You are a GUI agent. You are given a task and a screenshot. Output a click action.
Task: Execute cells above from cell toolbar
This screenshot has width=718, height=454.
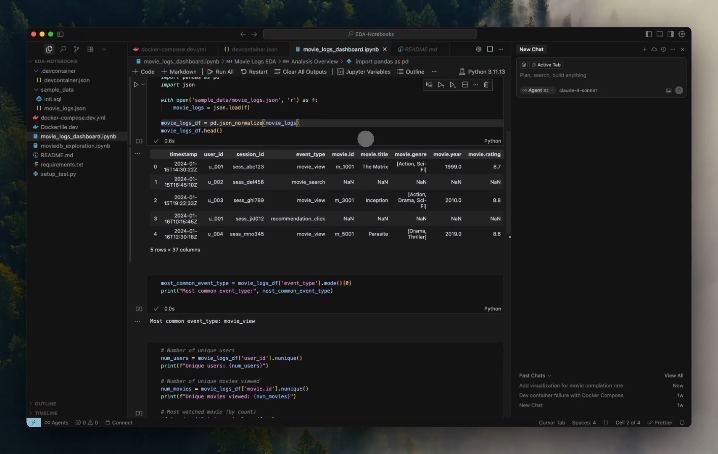click(x=441, y=85)
